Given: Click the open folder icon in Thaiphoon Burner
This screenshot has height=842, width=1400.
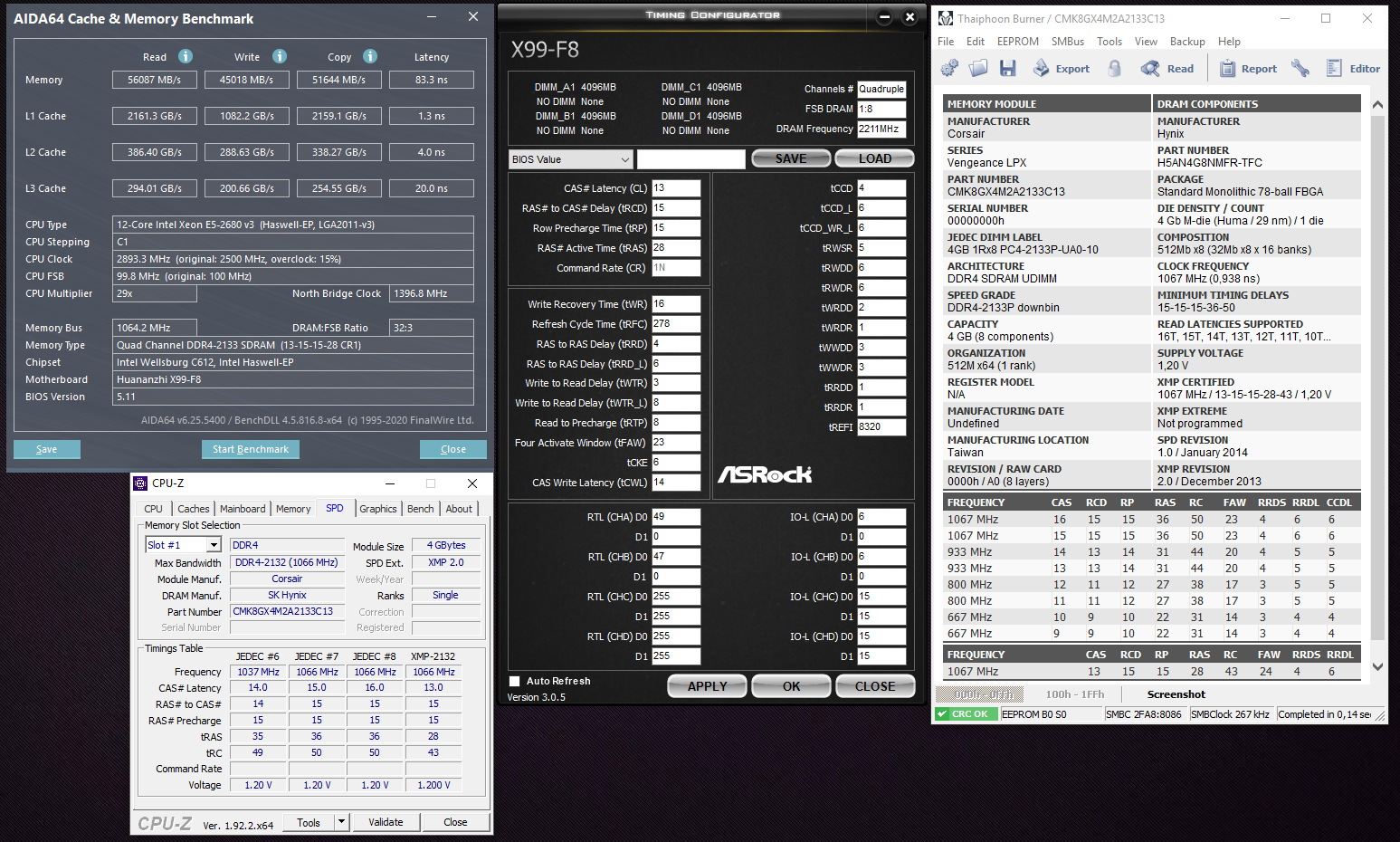Looking at the screenshot, I should pyautogui.click(x=978, y=68).
